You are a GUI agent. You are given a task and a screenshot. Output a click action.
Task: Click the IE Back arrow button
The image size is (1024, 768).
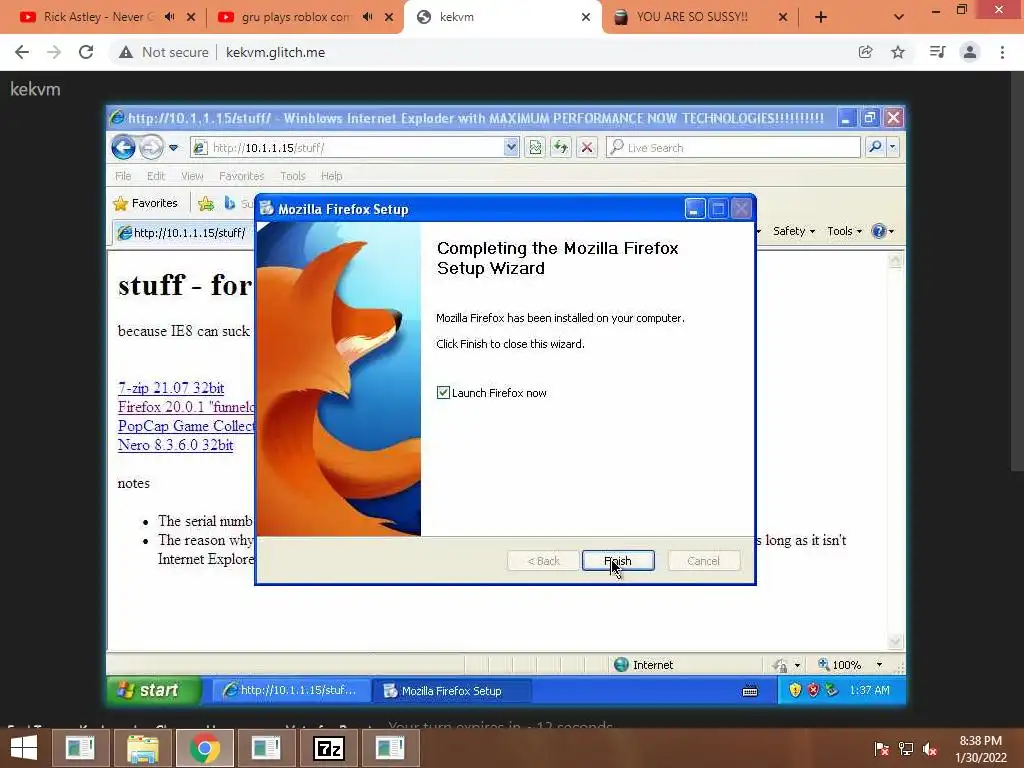[123, 148]
